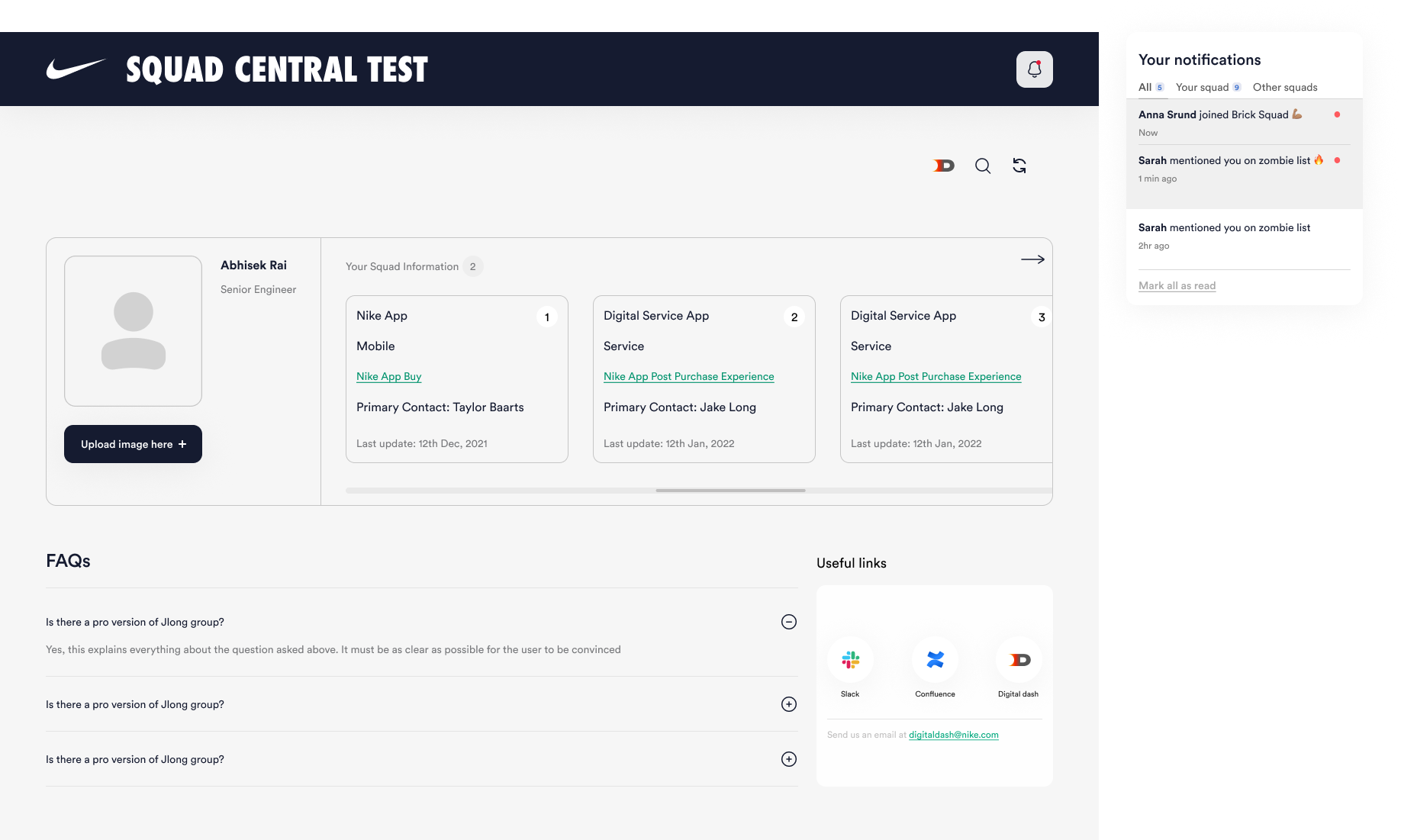Open Post Purchase Experience link in card 3

pyautogui.click(x=936, y=376)
